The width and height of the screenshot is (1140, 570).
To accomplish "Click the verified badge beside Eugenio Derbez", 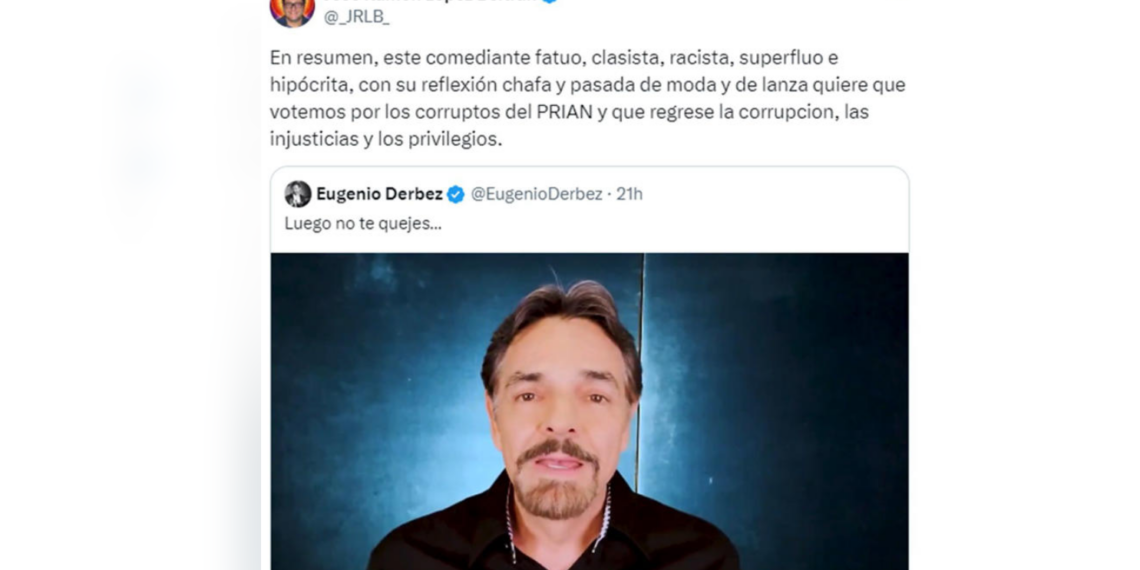I will [456, 194].
